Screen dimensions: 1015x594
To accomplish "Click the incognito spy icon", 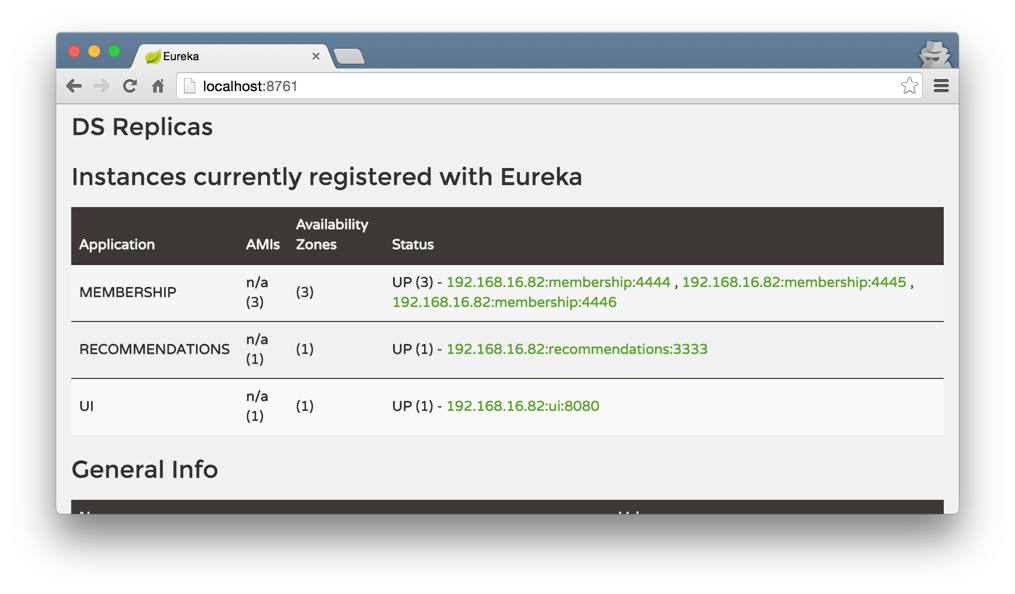I will [x=935, y=54].
